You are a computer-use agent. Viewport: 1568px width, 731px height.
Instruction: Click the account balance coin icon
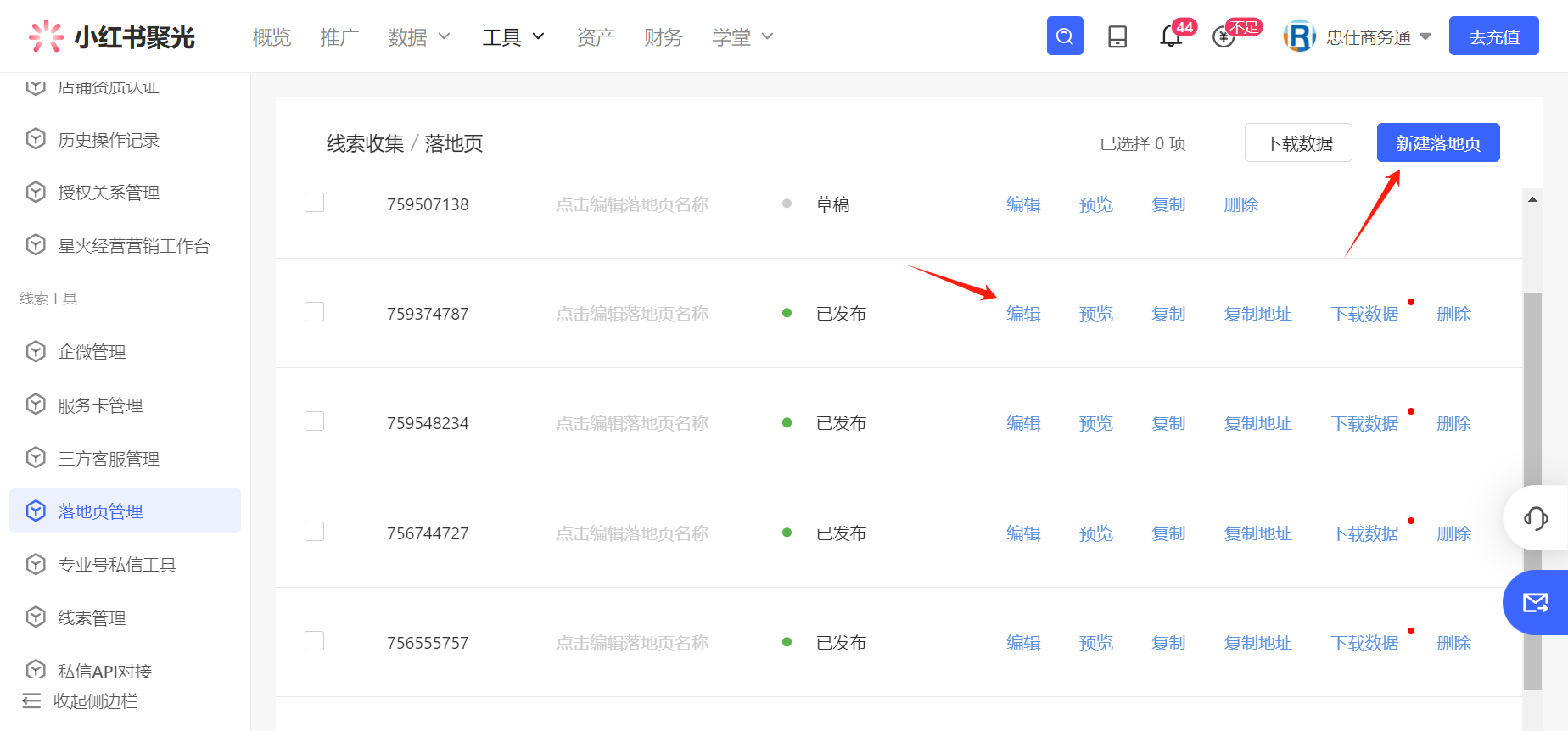click(1224, 37)
